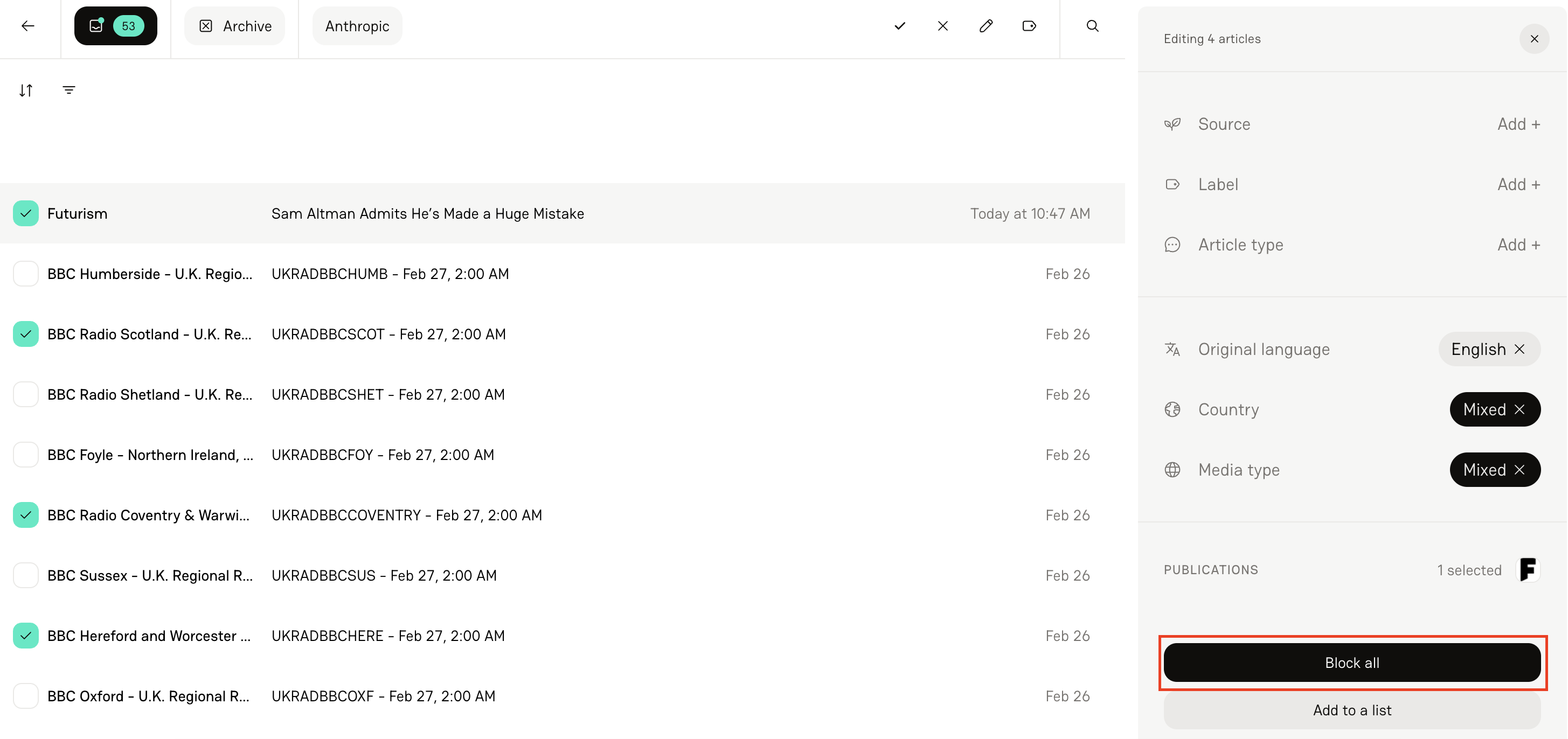Open Add + for Article type
Image resolution: width=1568 pixels, height=739 pixels.
pyautogui.click(x=1518, y=244)
